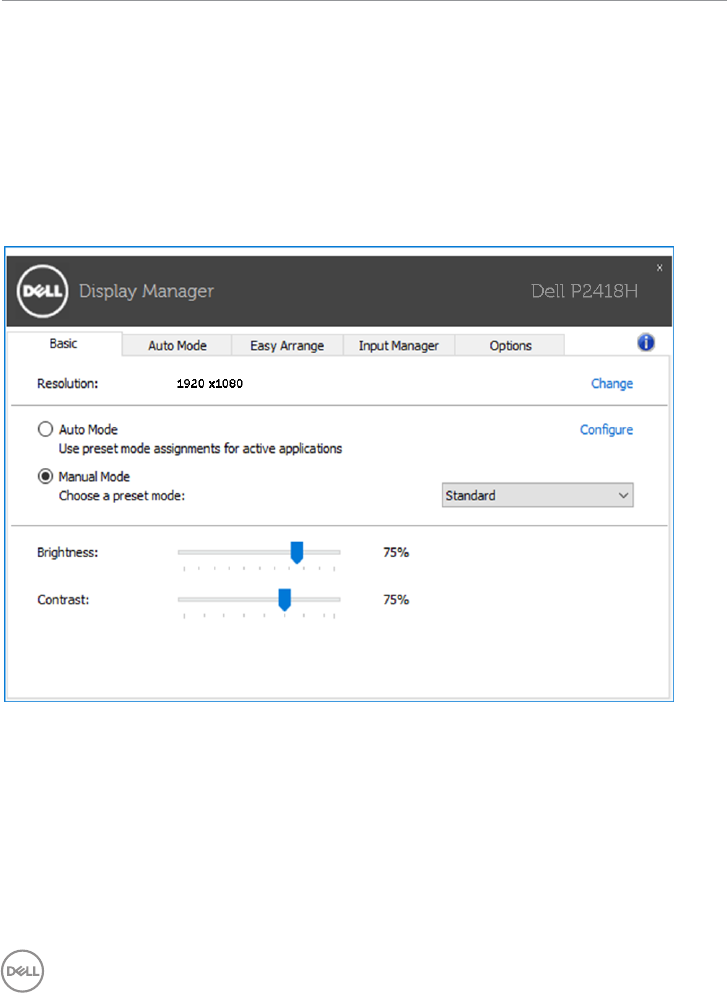
Task: Click the 'Resolution:' label
Action: [x=68, y=384]
